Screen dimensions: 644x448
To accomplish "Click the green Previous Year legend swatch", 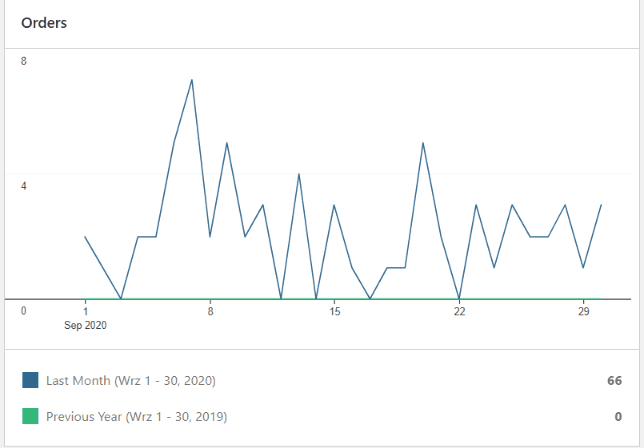I will 30,415.
